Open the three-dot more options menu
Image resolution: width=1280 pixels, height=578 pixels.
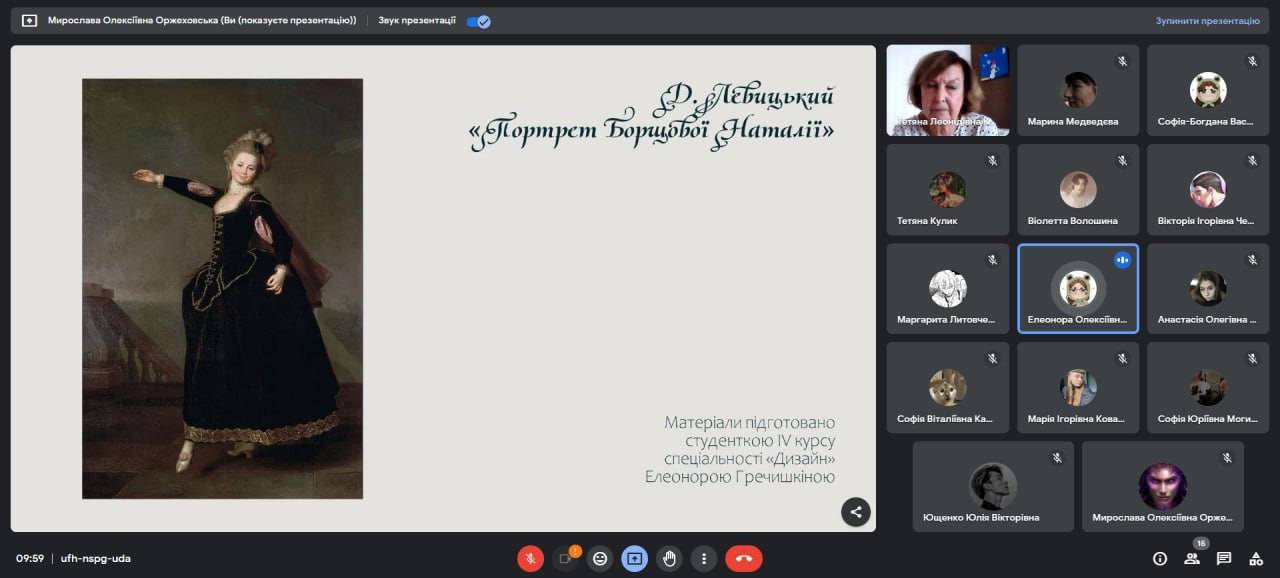tap(704, 559)
